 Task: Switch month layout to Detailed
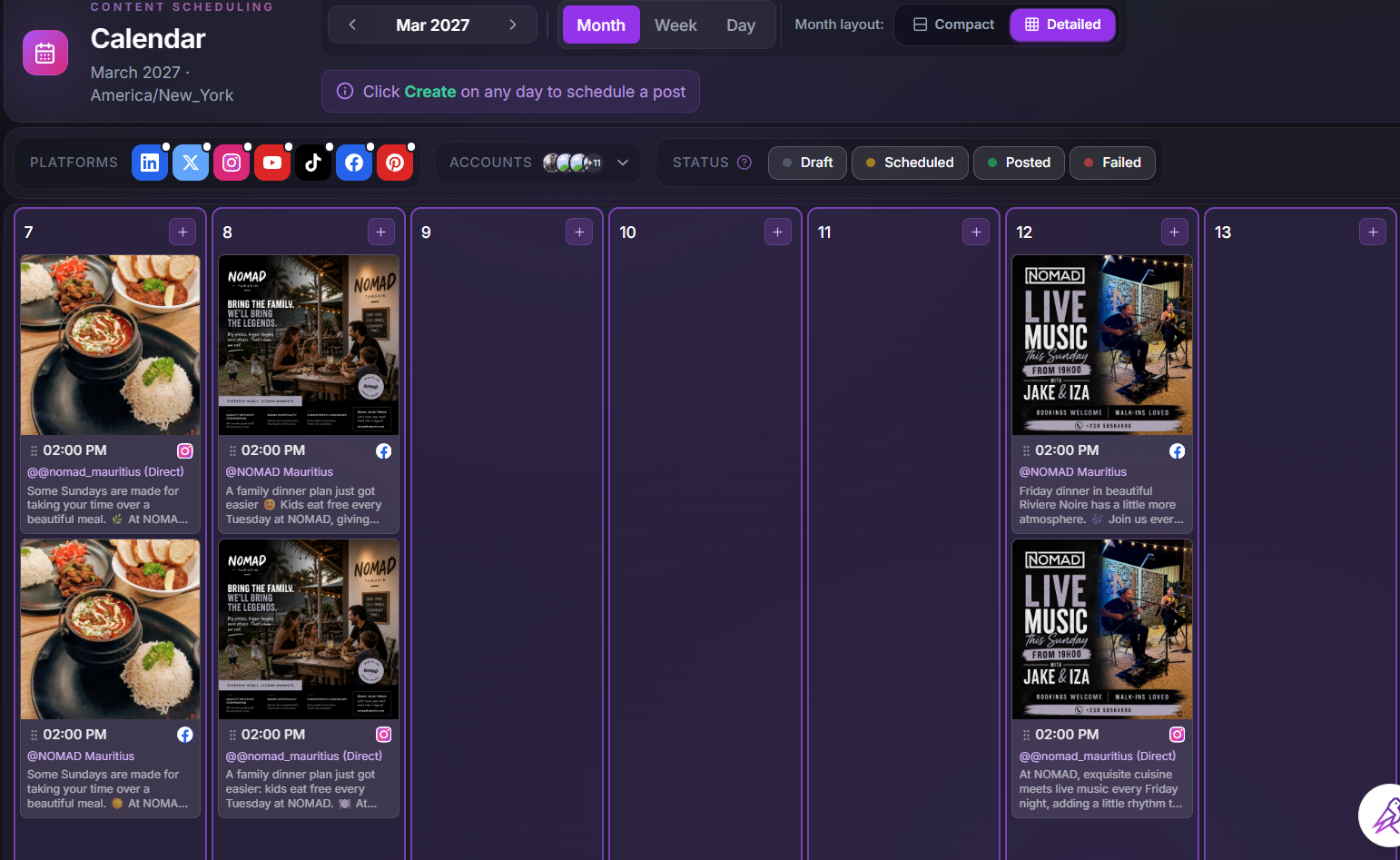click(1062, 25)
